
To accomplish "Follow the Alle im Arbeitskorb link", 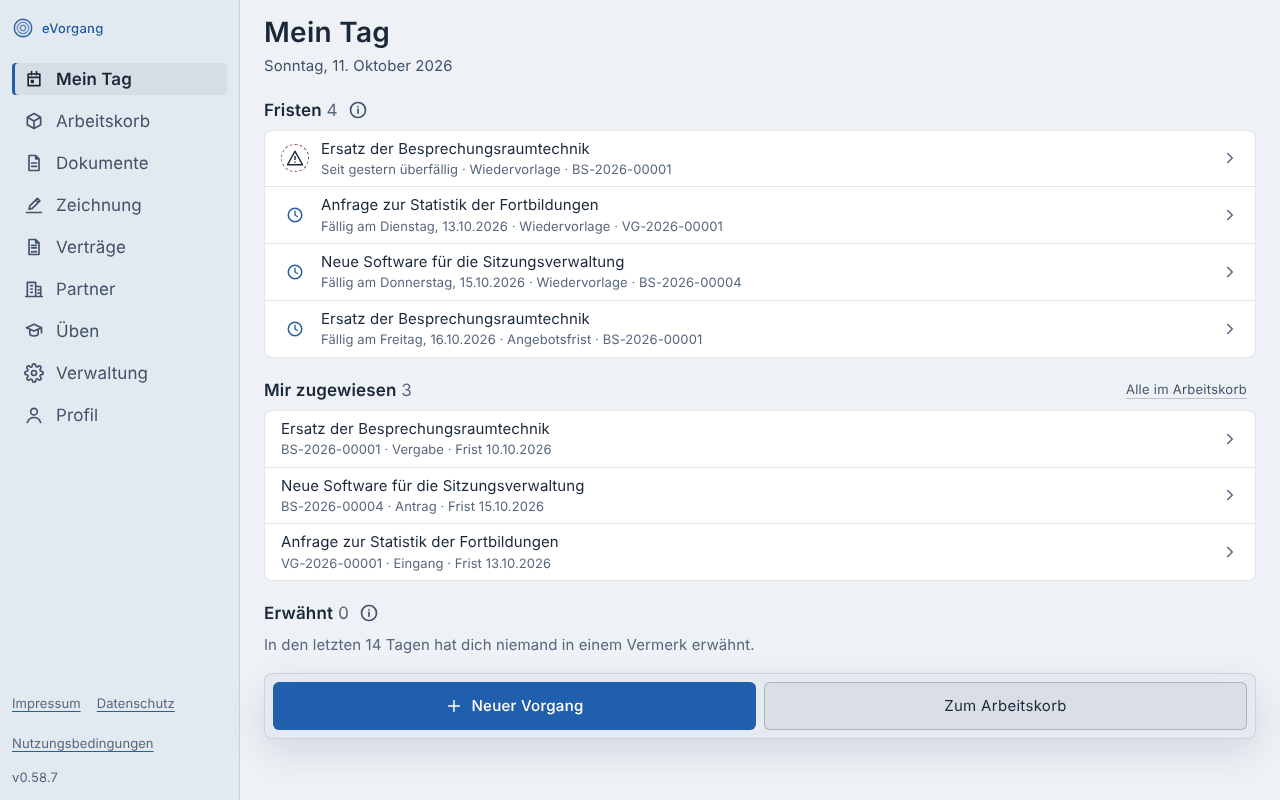I will (x=1186, y=390).
